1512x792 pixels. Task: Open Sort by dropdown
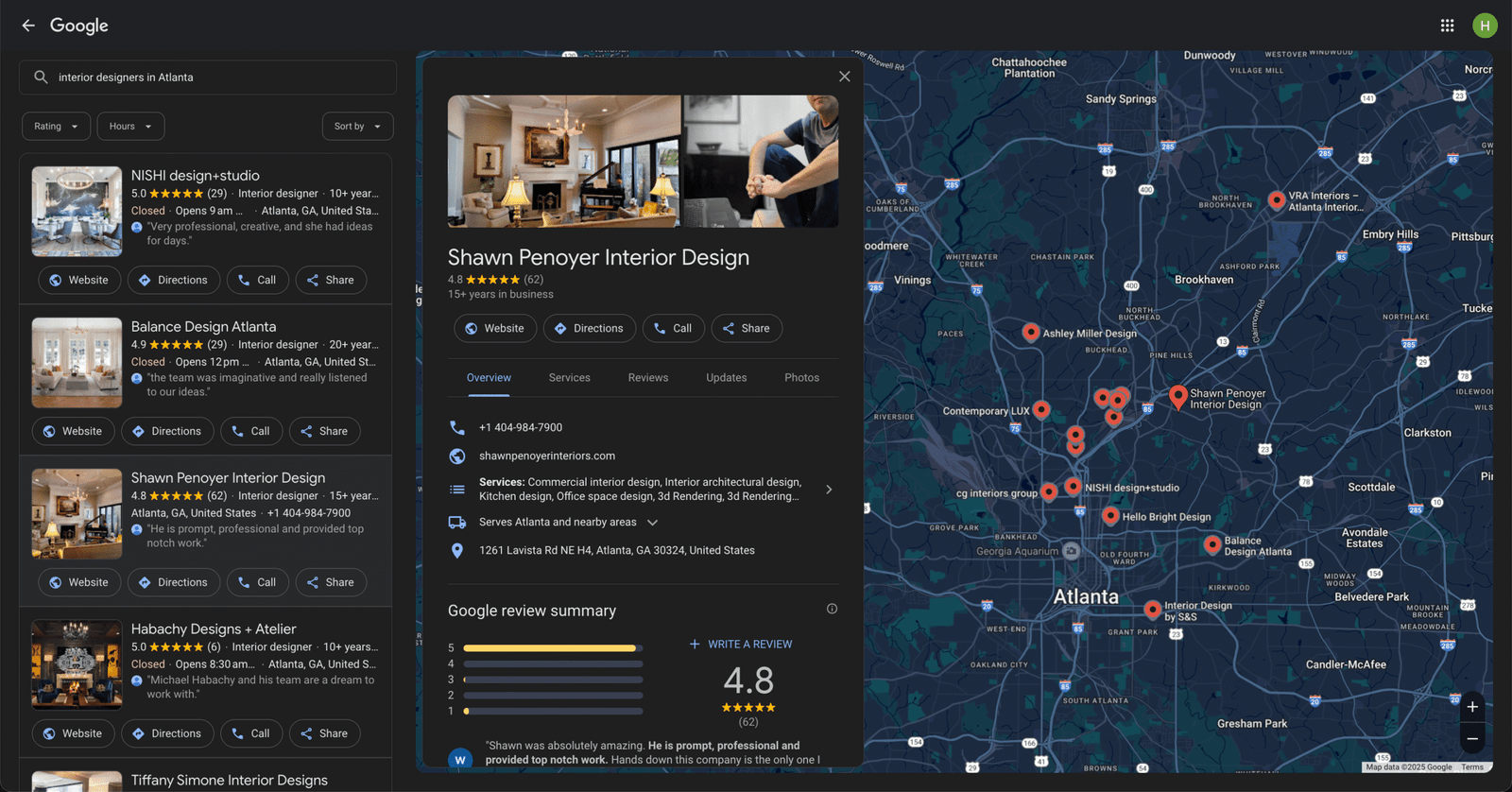(x=357, y=126)
